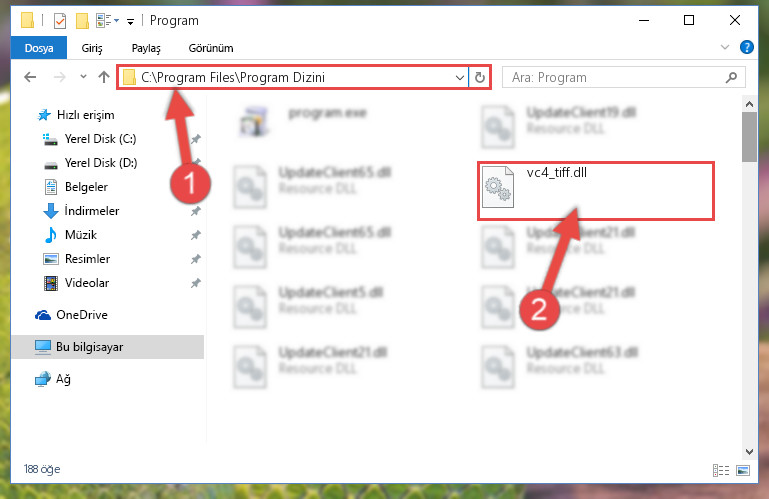
Task: Select the vc4_tiff.dll file
Action: click(x=595, y=190)
